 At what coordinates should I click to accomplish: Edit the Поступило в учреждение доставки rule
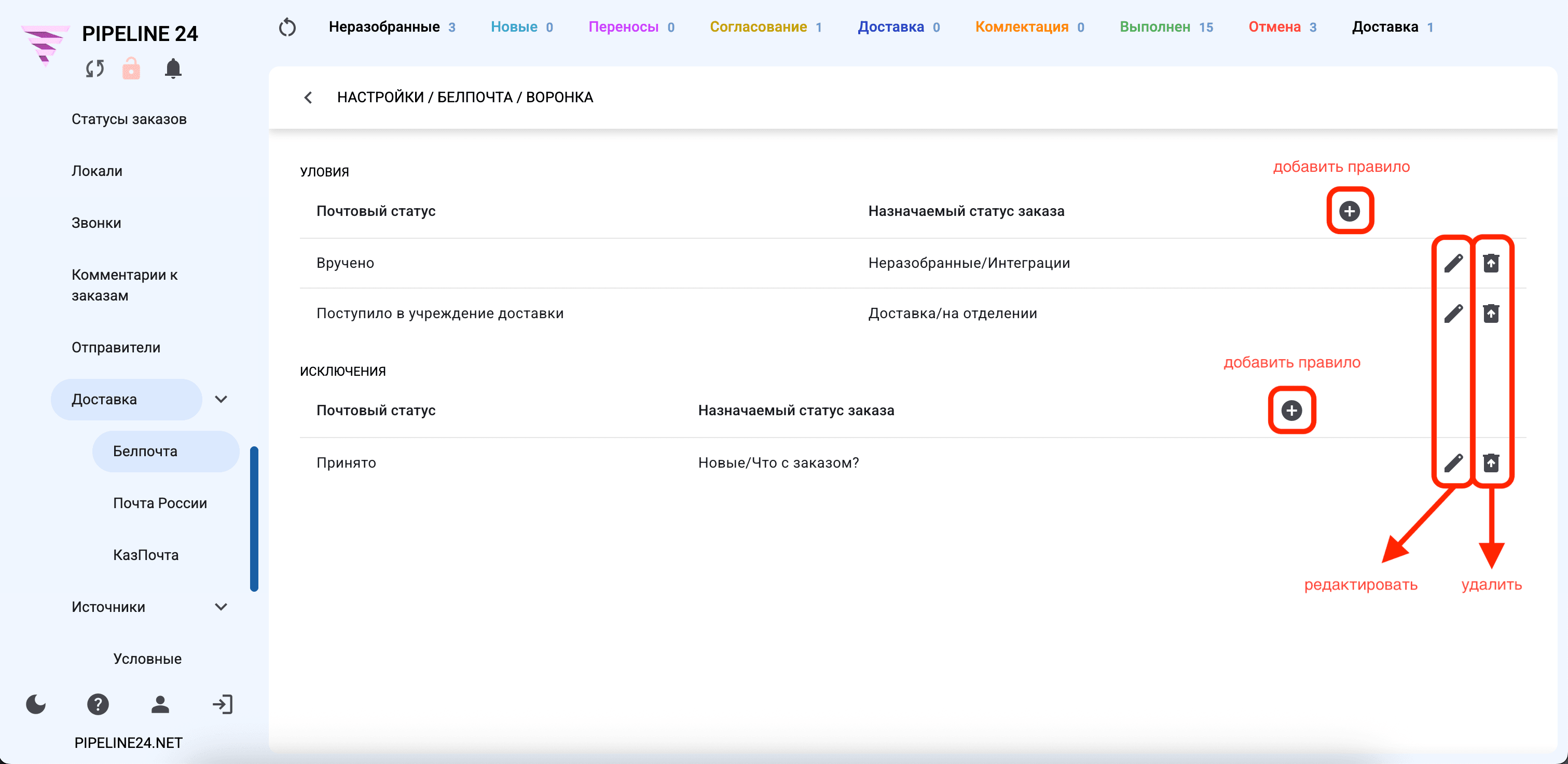tap(1453, 313)
